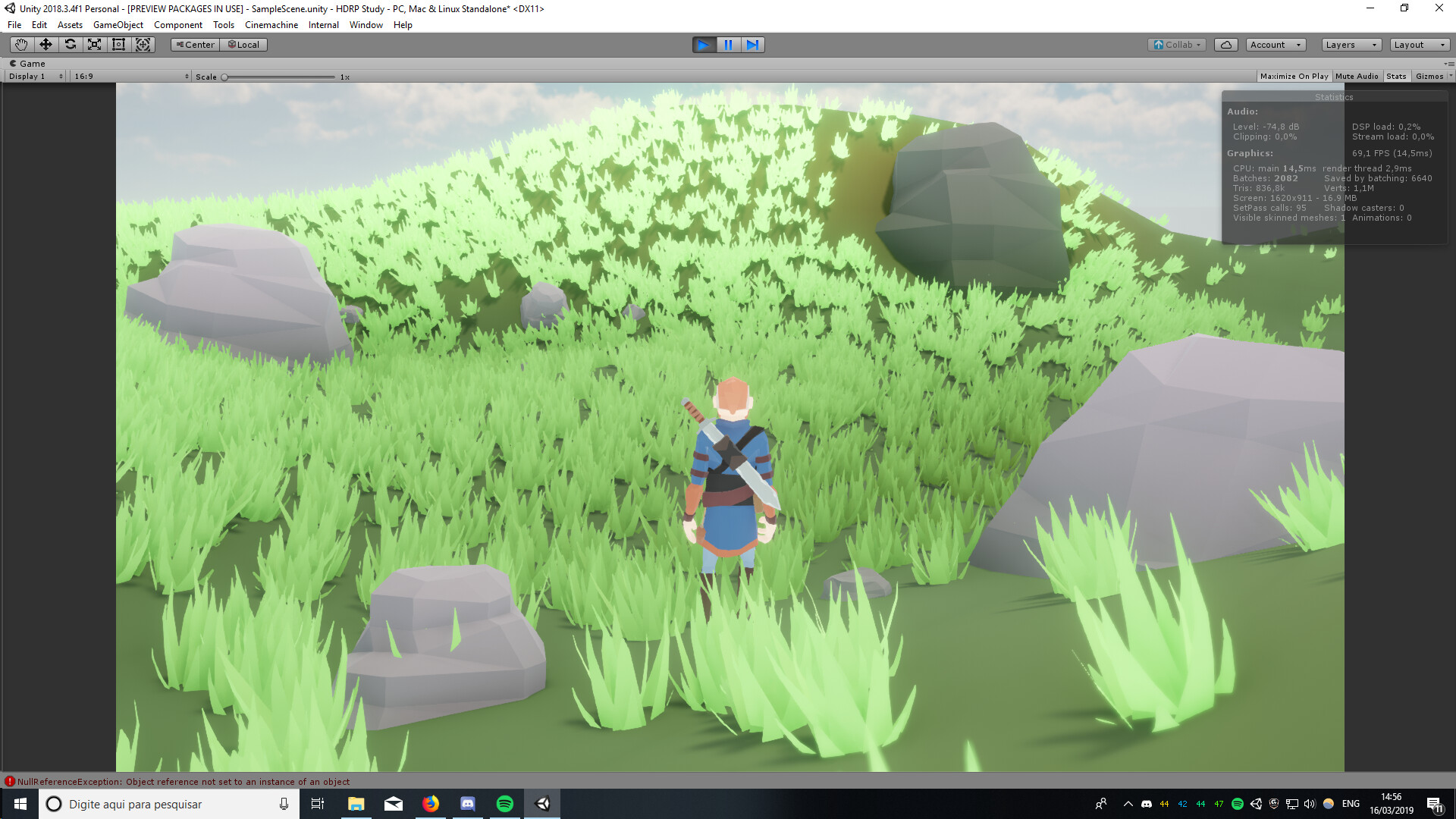Switch pivot mode with the Center button
This screenshot has width=1456, height=819.
[x=195, y=44]
